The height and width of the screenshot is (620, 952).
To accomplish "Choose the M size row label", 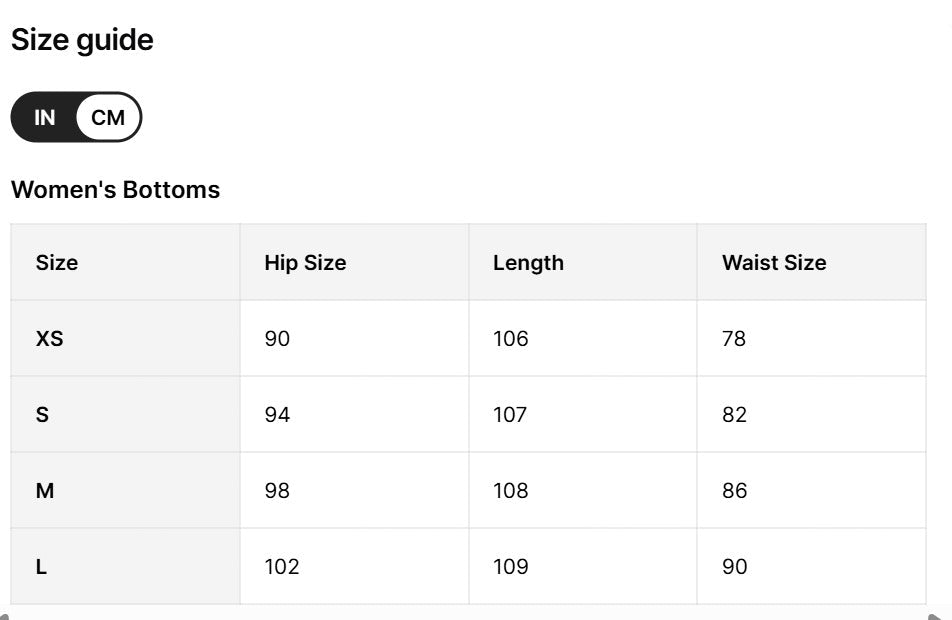I will coord(45,491).
